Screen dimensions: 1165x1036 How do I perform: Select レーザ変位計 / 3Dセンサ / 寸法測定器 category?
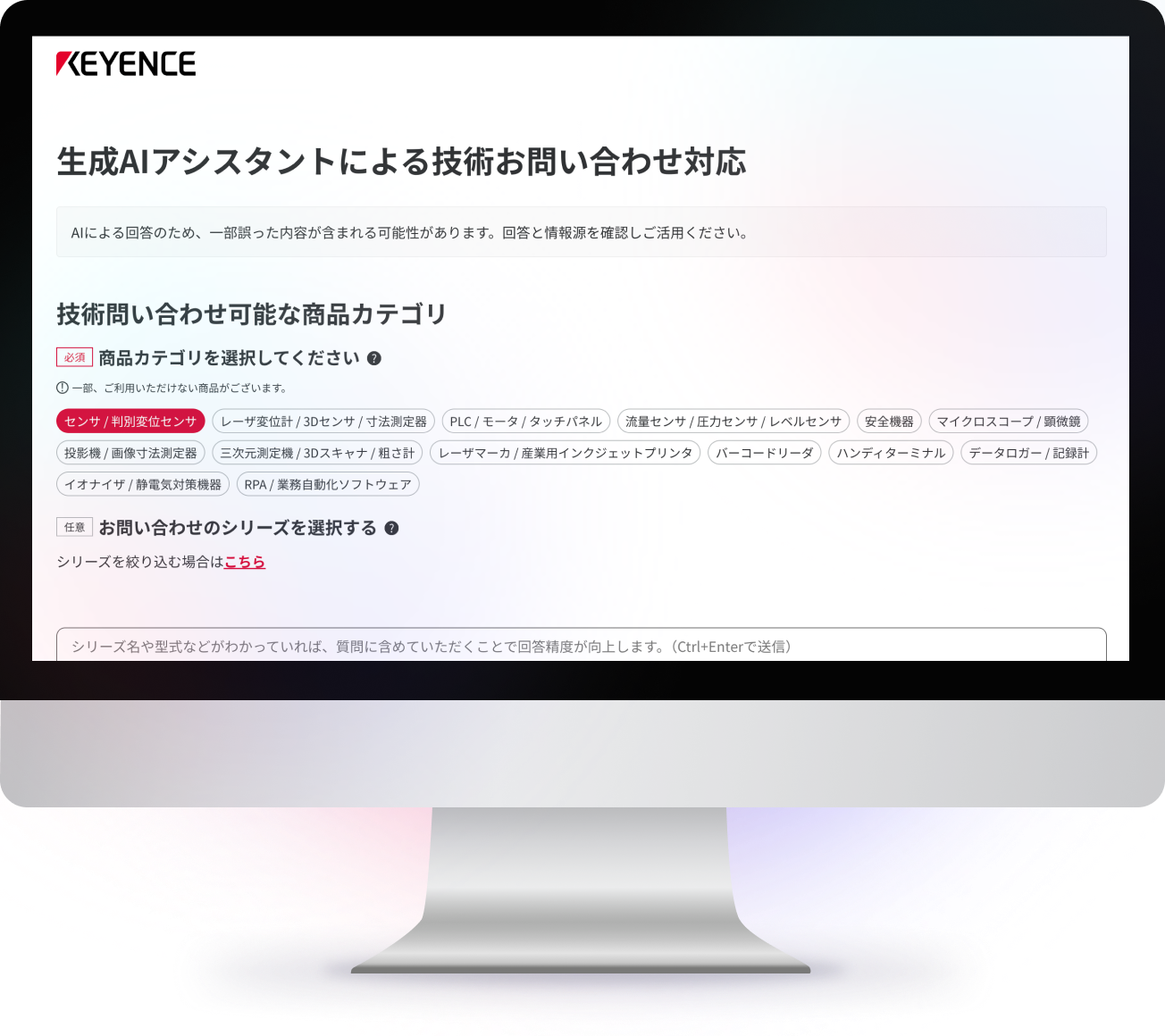(323, 422)
